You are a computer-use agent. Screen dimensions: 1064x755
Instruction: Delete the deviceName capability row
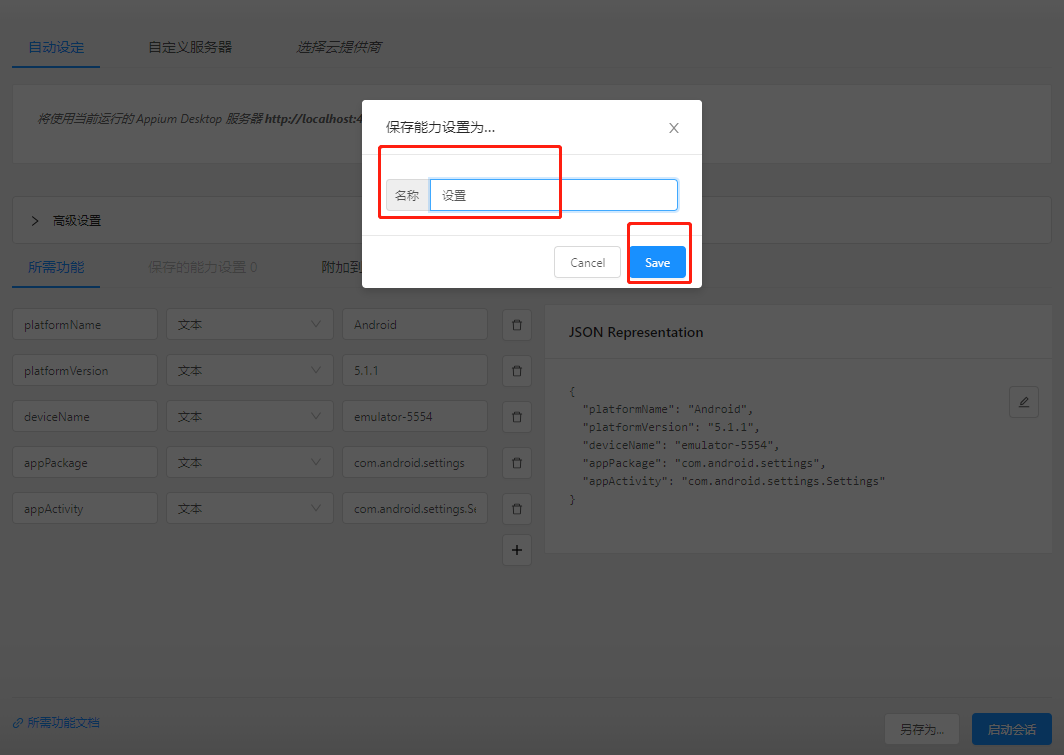tap(516, 417)
